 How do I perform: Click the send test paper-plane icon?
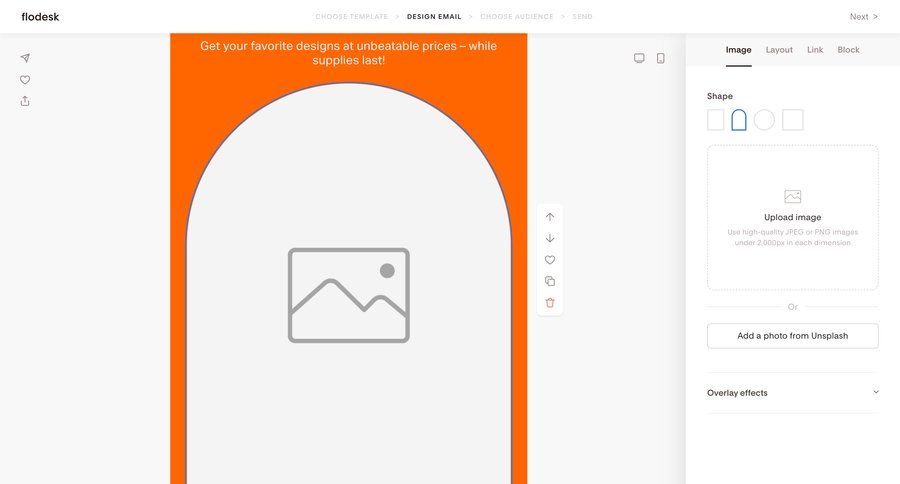(x=25, y=58)
